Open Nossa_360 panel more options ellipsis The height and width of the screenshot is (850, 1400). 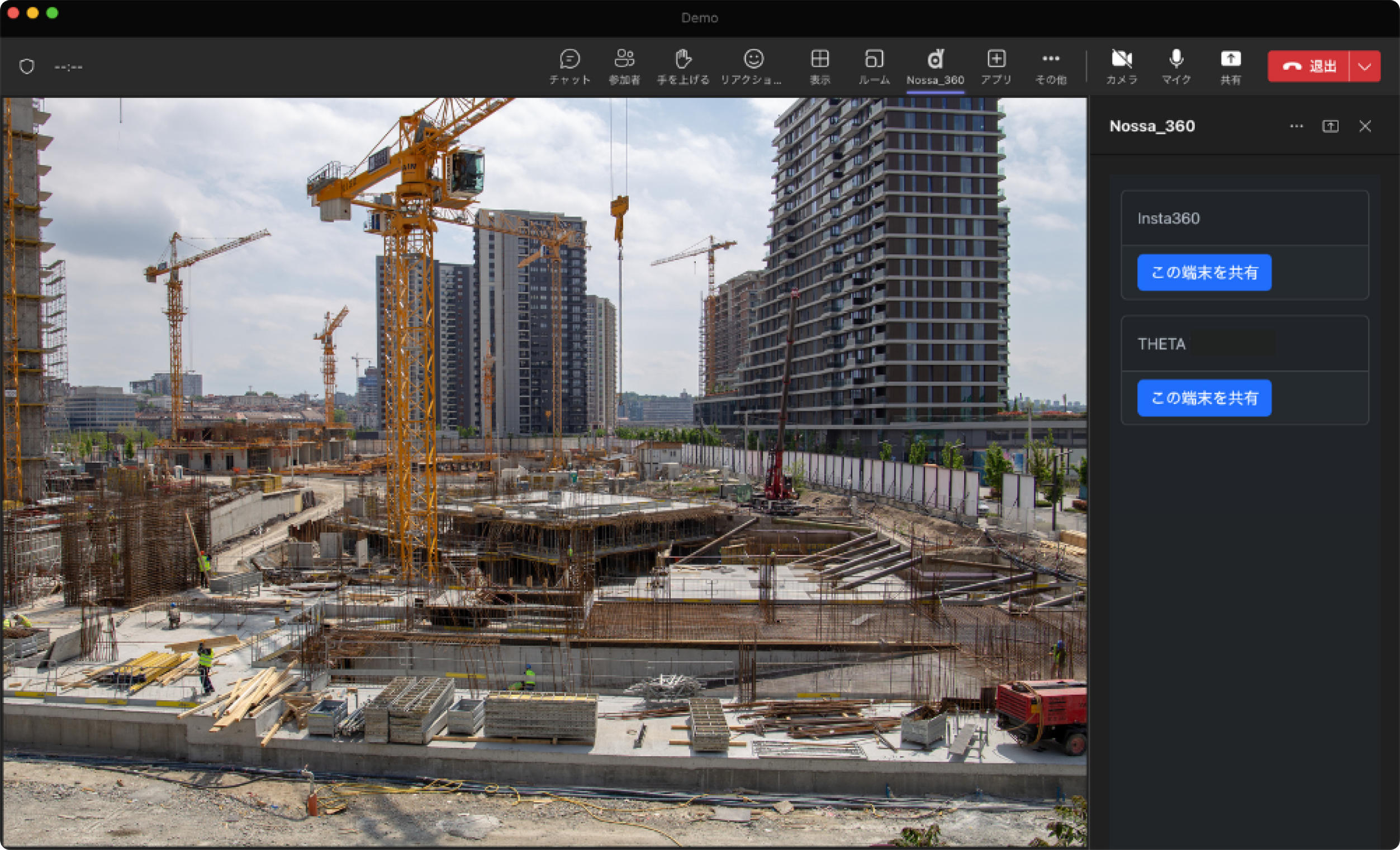[1296, 126]
